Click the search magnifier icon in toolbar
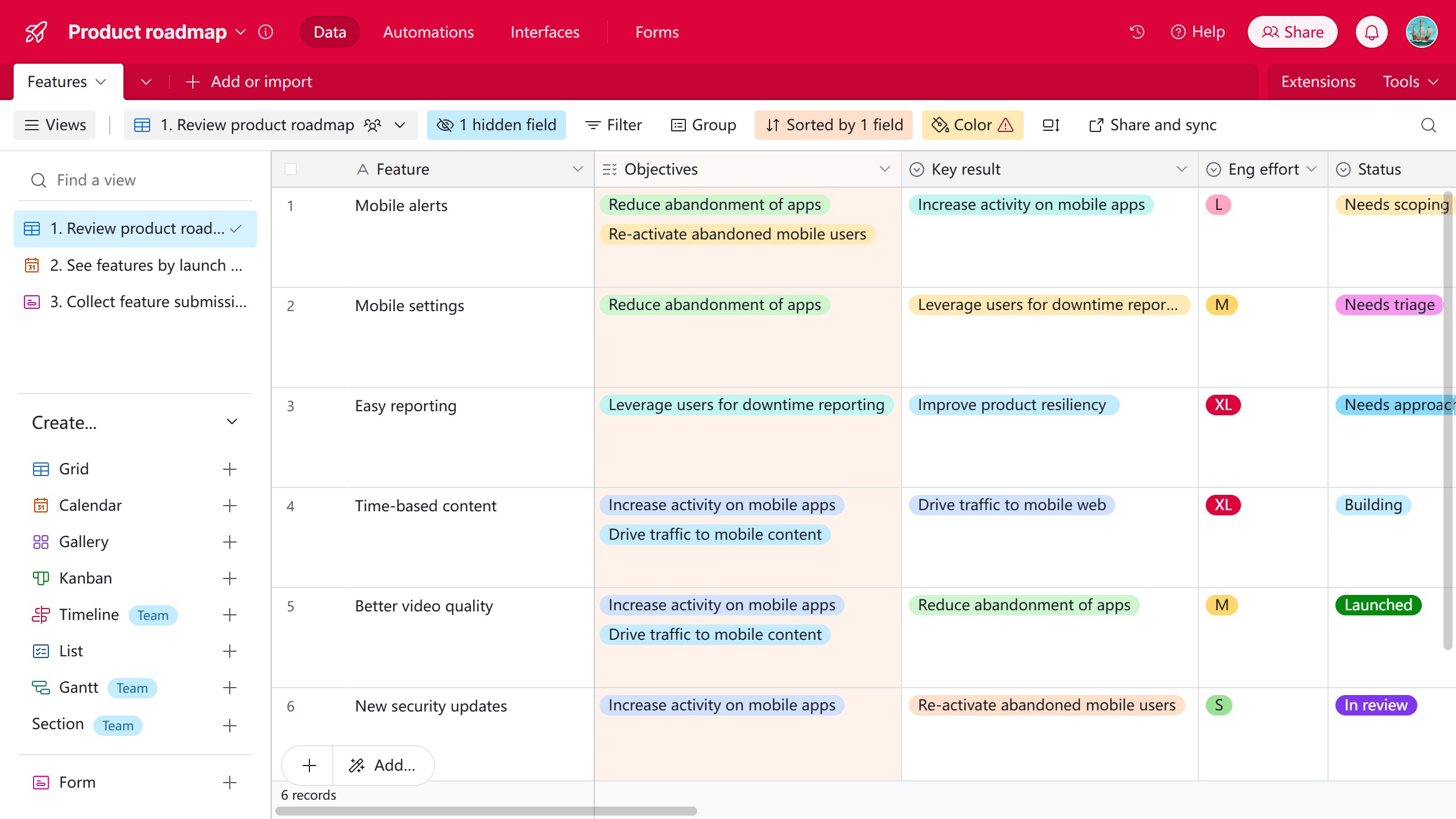Image resolution: width=1456 pixels, height=819 pixels. point(1429,125)
